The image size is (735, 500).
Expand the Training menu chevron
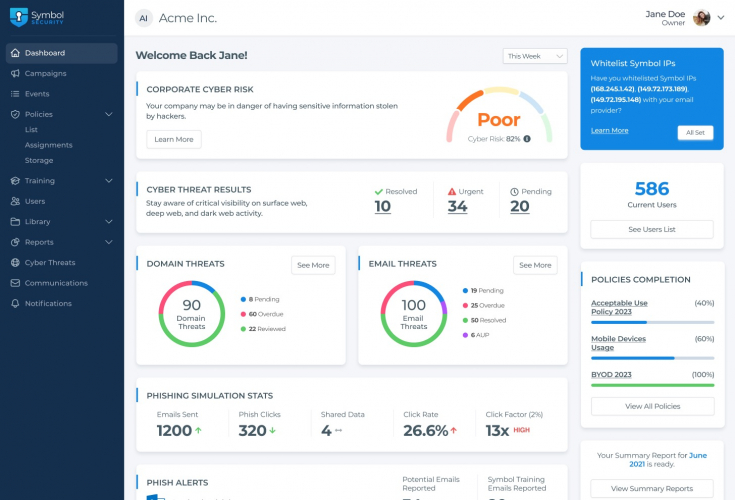pyautogui.click(x=109, y=180)
